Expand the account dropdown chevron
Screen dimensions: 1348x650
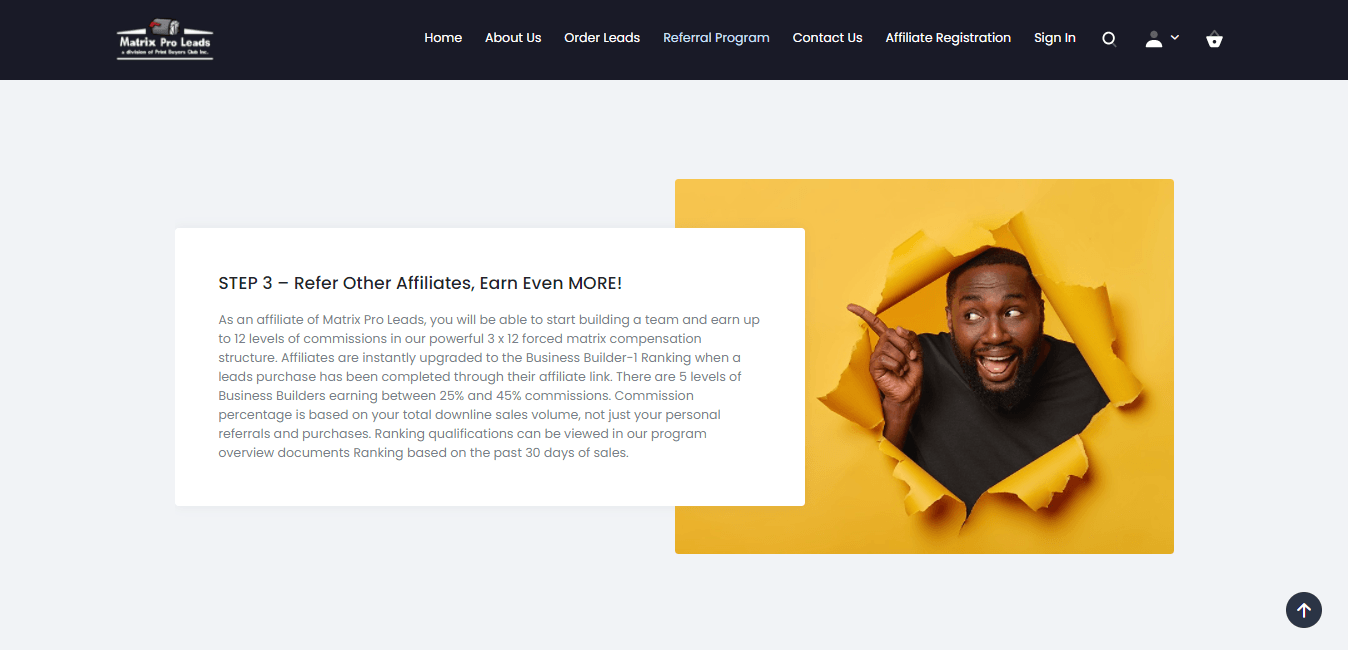1175,37
